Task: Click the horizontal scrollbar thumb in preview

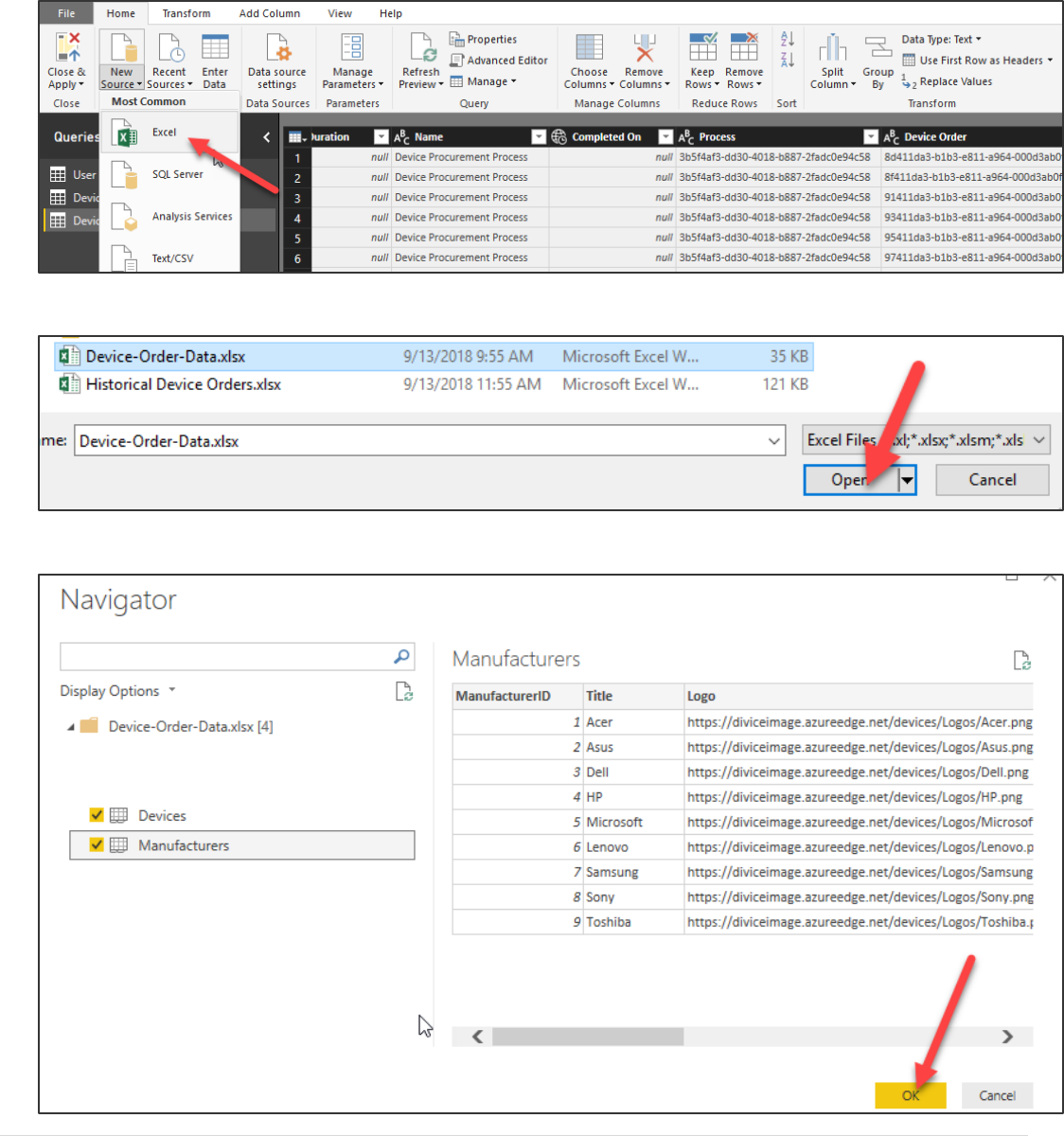Action: pos(588,1037)
